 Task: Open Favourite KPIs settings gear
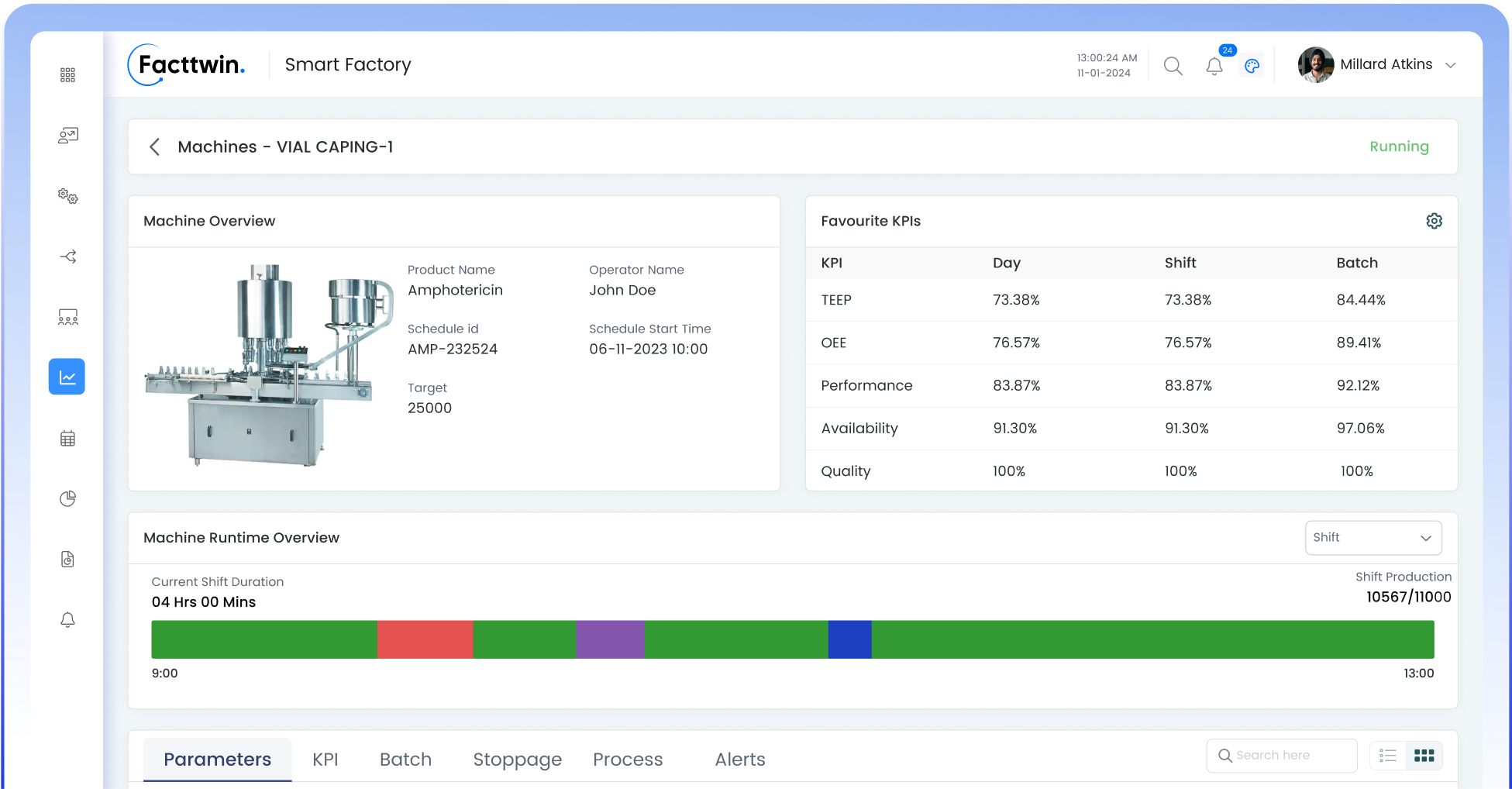1435,221
